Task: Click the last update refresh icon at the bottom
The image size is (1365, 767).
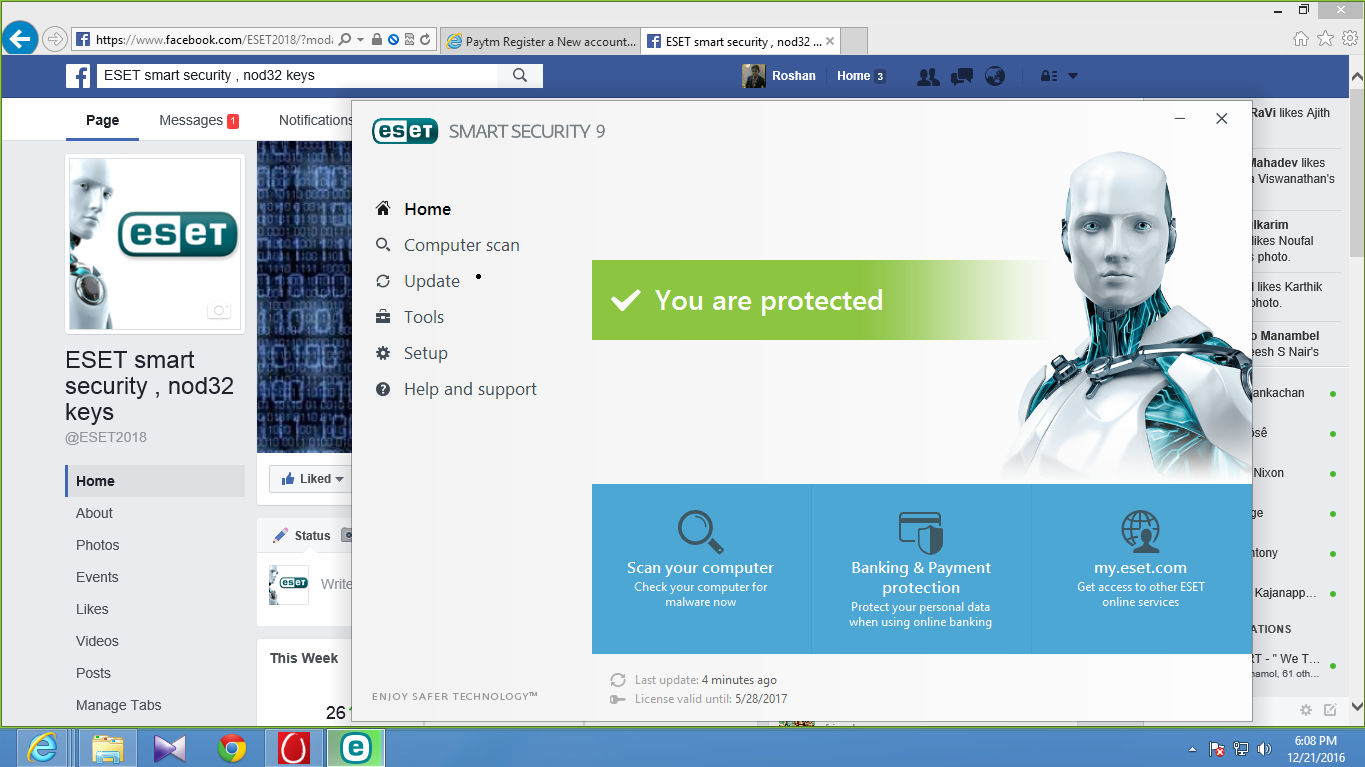Action: (618, 680)
